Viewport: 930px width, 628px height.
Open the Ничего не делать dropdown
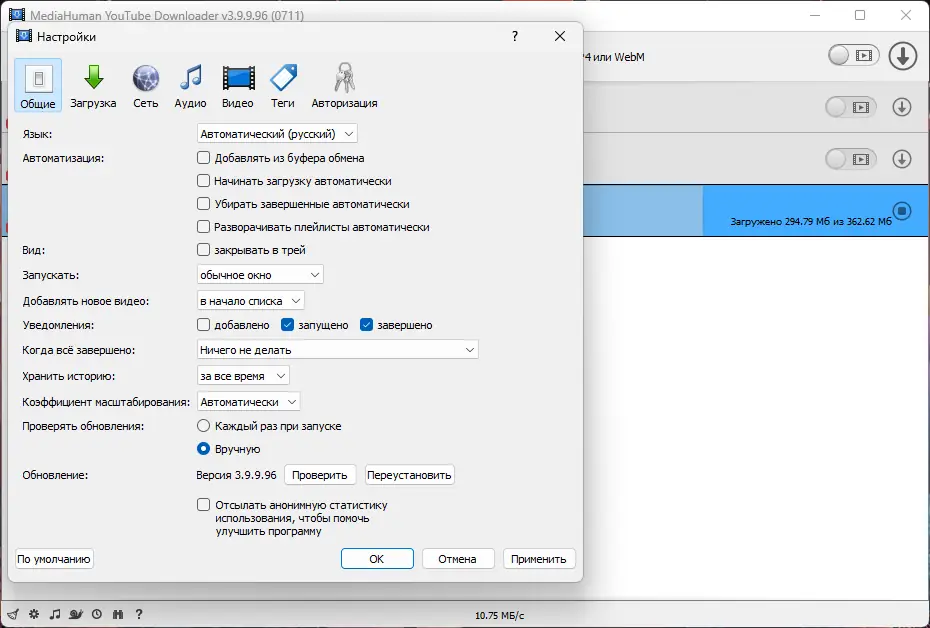click(x=337, y=349)
